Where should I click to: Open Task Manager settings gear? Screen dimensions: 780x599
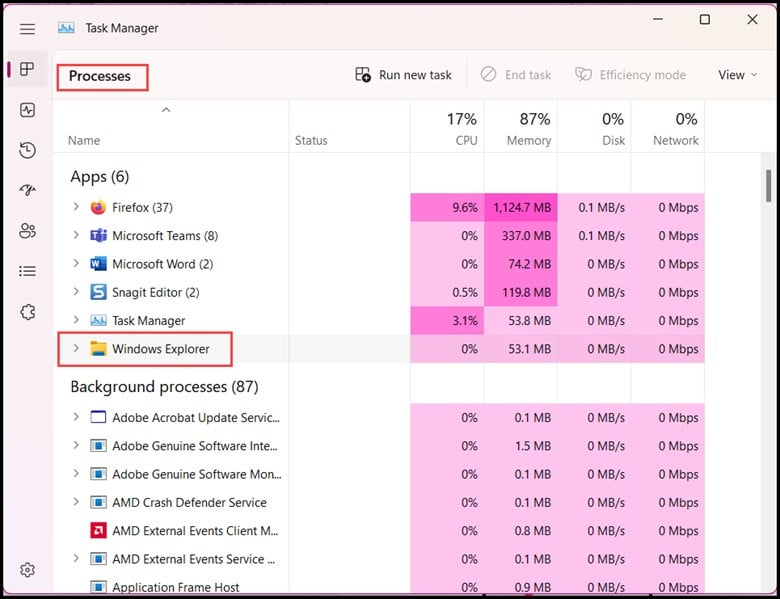coord(27,570)
